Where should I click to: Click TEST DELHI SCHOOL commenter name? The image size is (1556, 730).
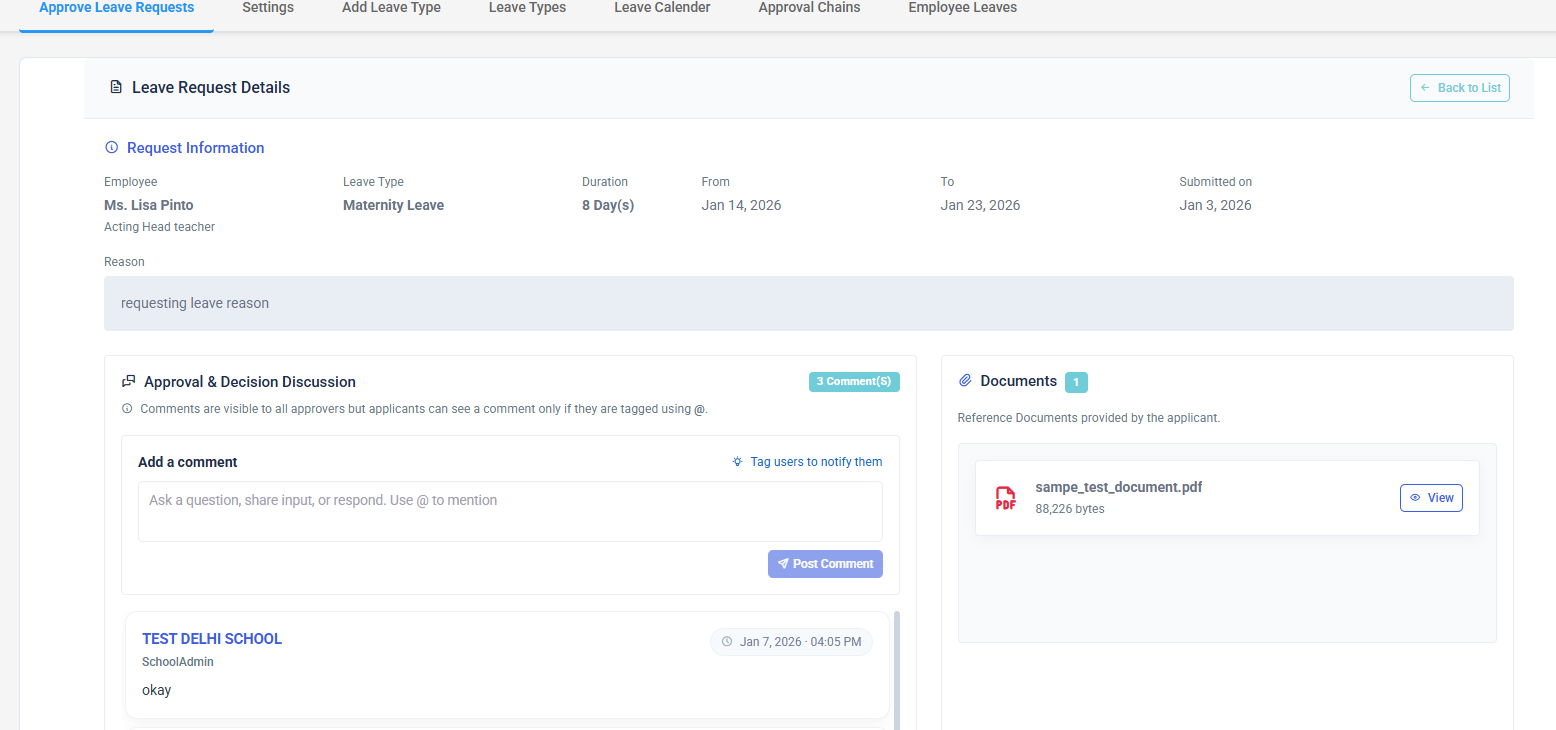pos(212,639)
